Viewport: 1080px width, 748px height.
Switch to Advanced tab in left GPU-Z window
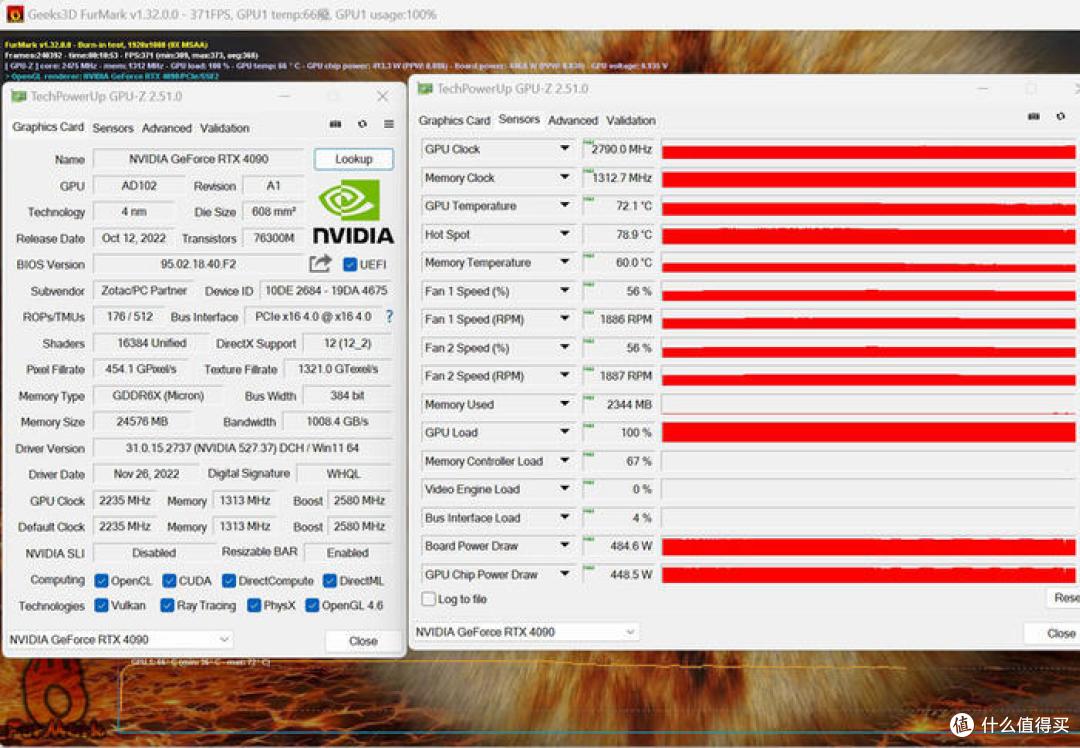tap(167, 128)
